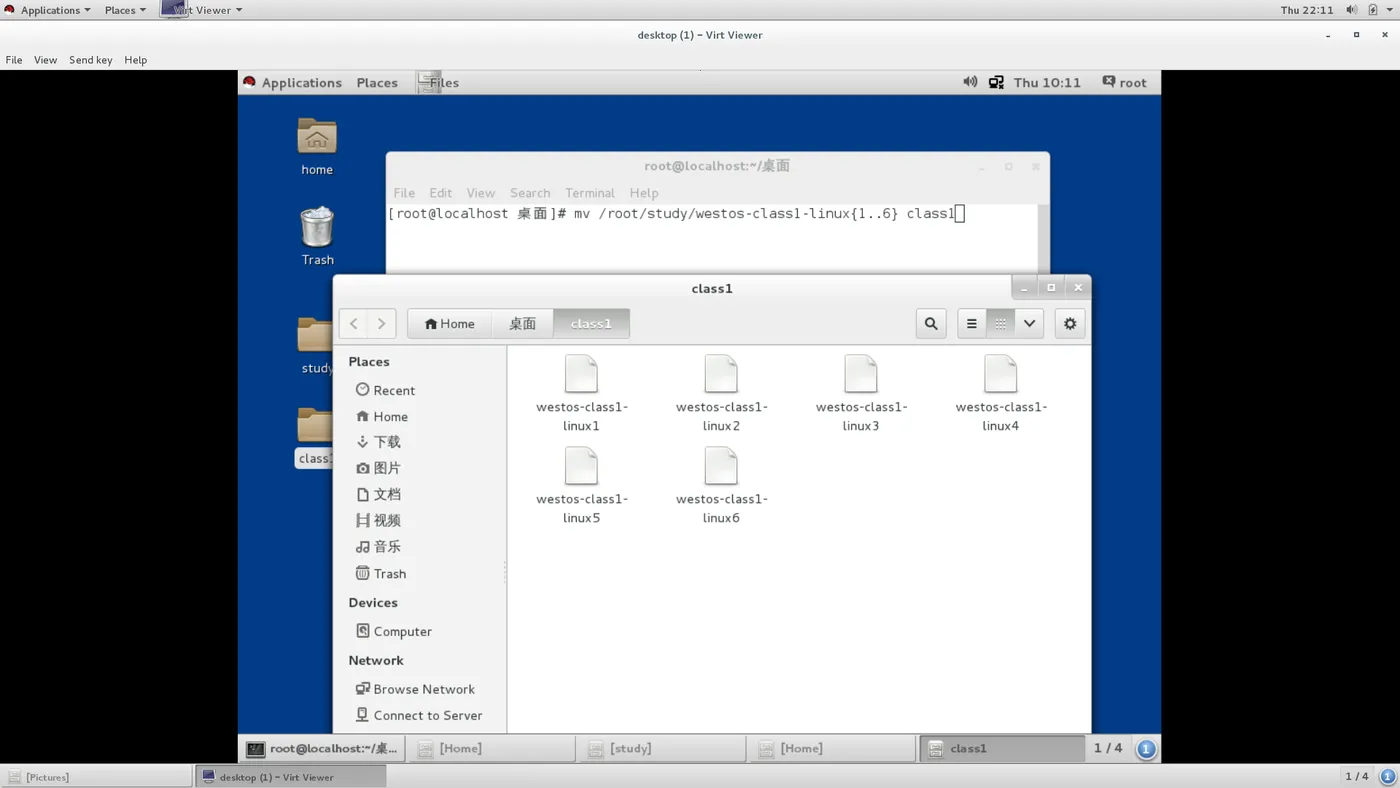Click the search magnifier in Files toolbar
The width and height of the screenshot is (1400, 788).
(931, 323)
